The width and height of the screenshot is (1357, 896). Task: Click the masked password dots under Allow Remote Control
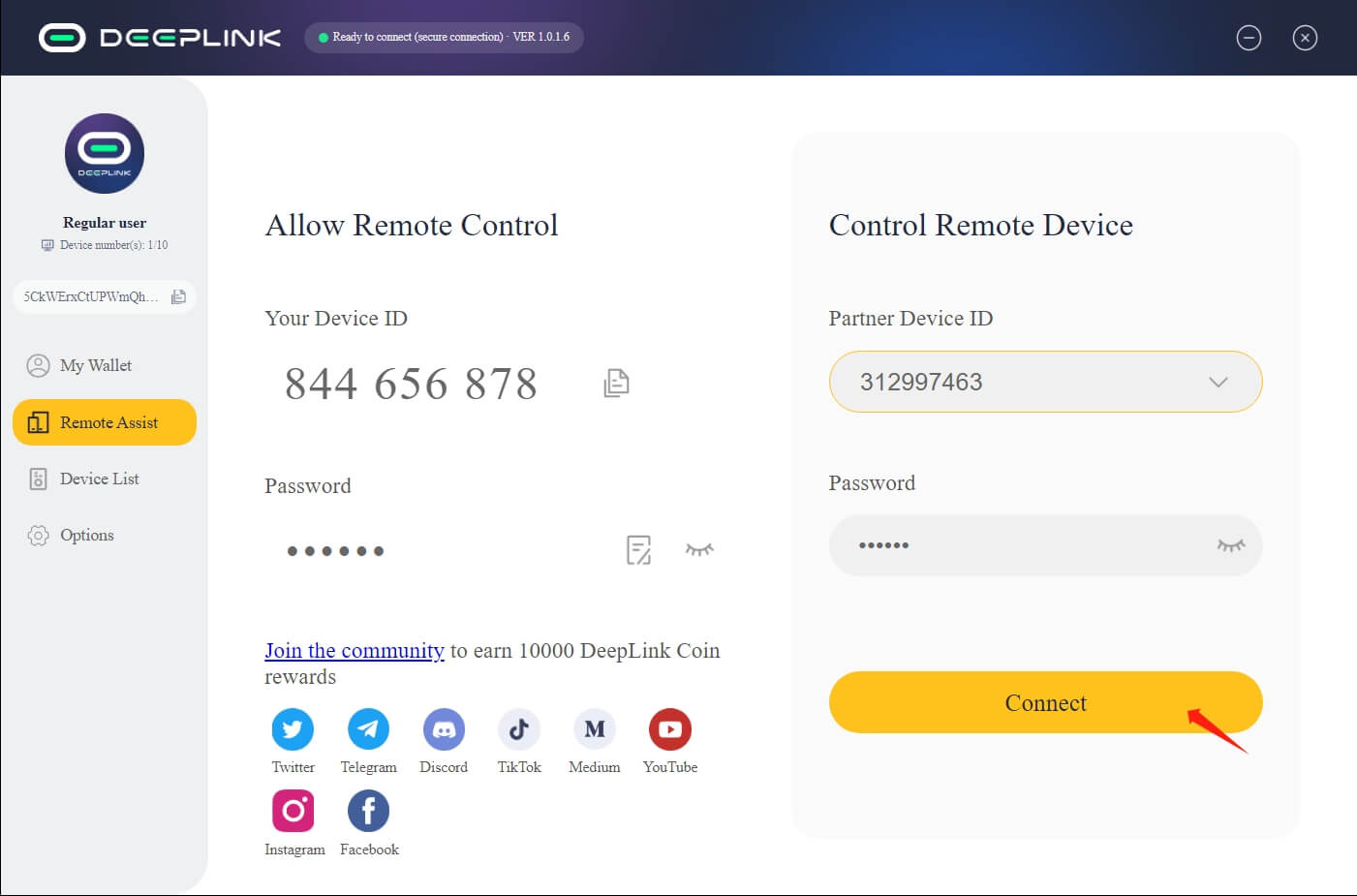335,551
